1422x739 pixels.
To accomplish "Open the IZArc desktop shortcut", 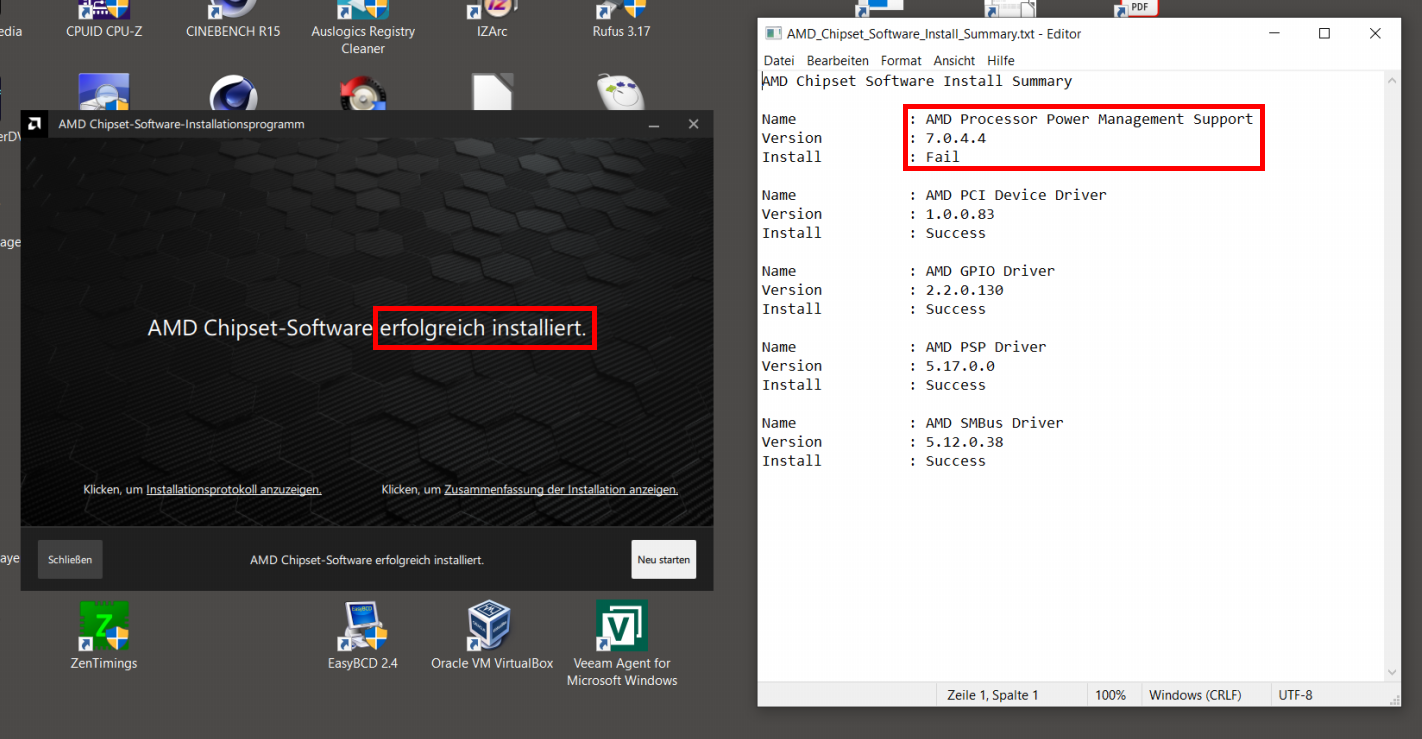I will tap(491, 20).
